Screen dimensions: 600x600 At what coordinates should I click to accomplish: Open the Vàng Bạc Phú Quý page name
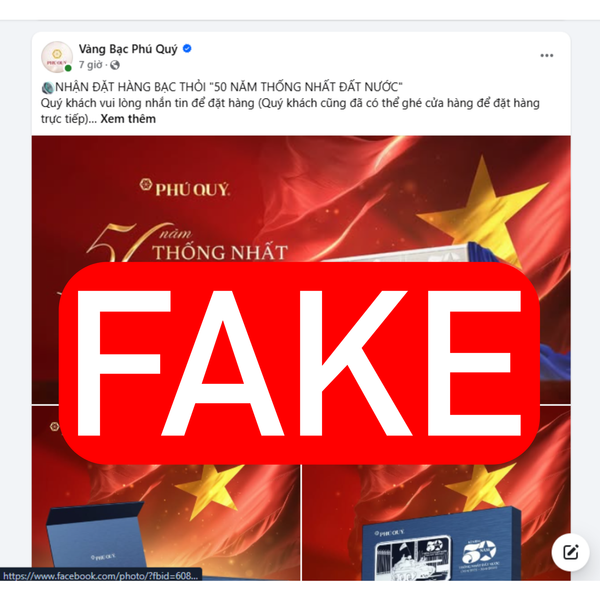click(128, 49)
